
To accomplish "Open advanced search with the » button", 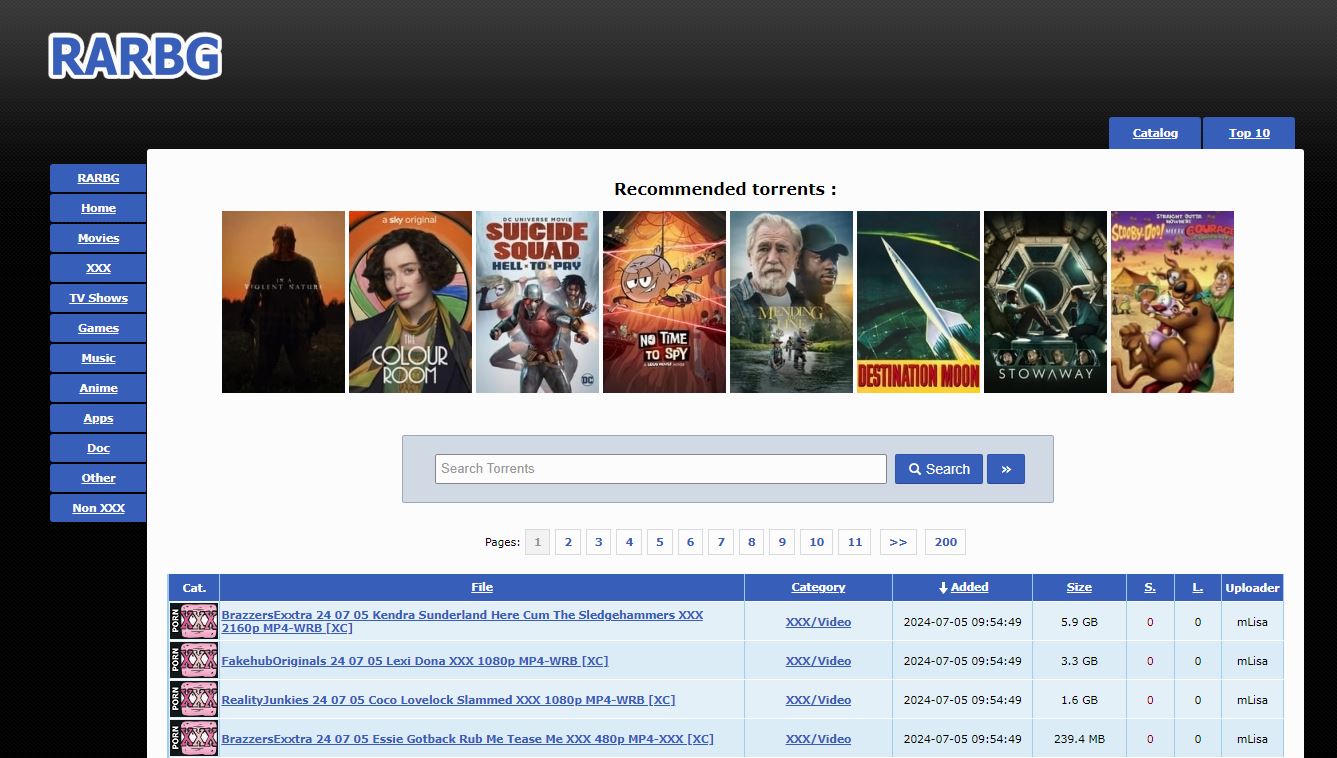I will coord(1005,468).
